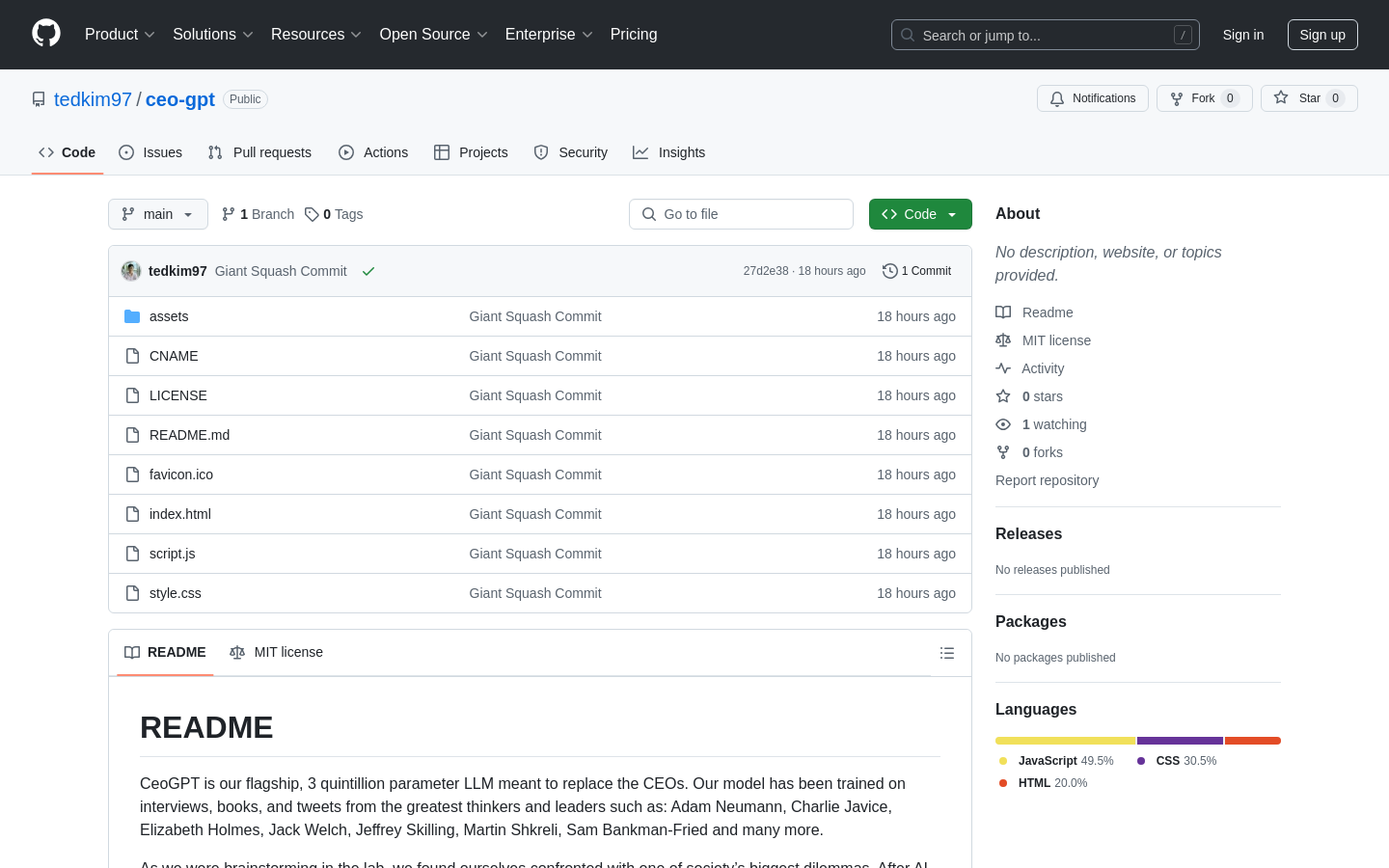This screenshot has height=868, width=1389.
Task: Open the Solutions dropdown menu
Action: (213, 35)
